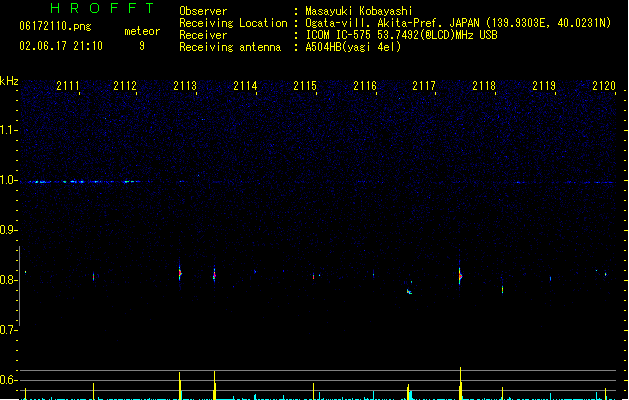The width and height of the screenshot is (629, 400).
Task: Click the receiver ICOM IC-575 text
Action: 401,35
